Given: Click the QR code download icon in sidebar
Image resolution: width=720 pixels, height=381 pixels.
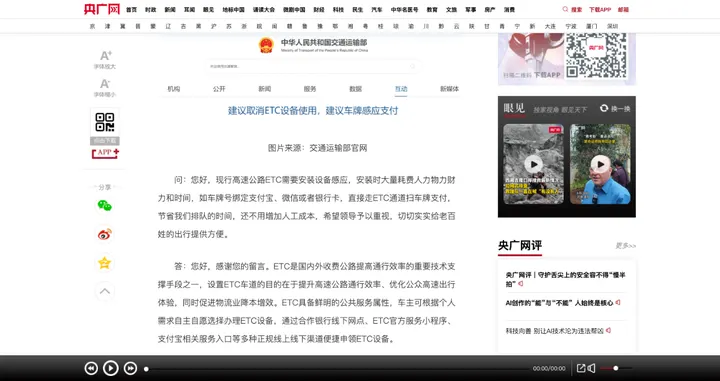Looking at the screenshot, I should tap(105, 123).
